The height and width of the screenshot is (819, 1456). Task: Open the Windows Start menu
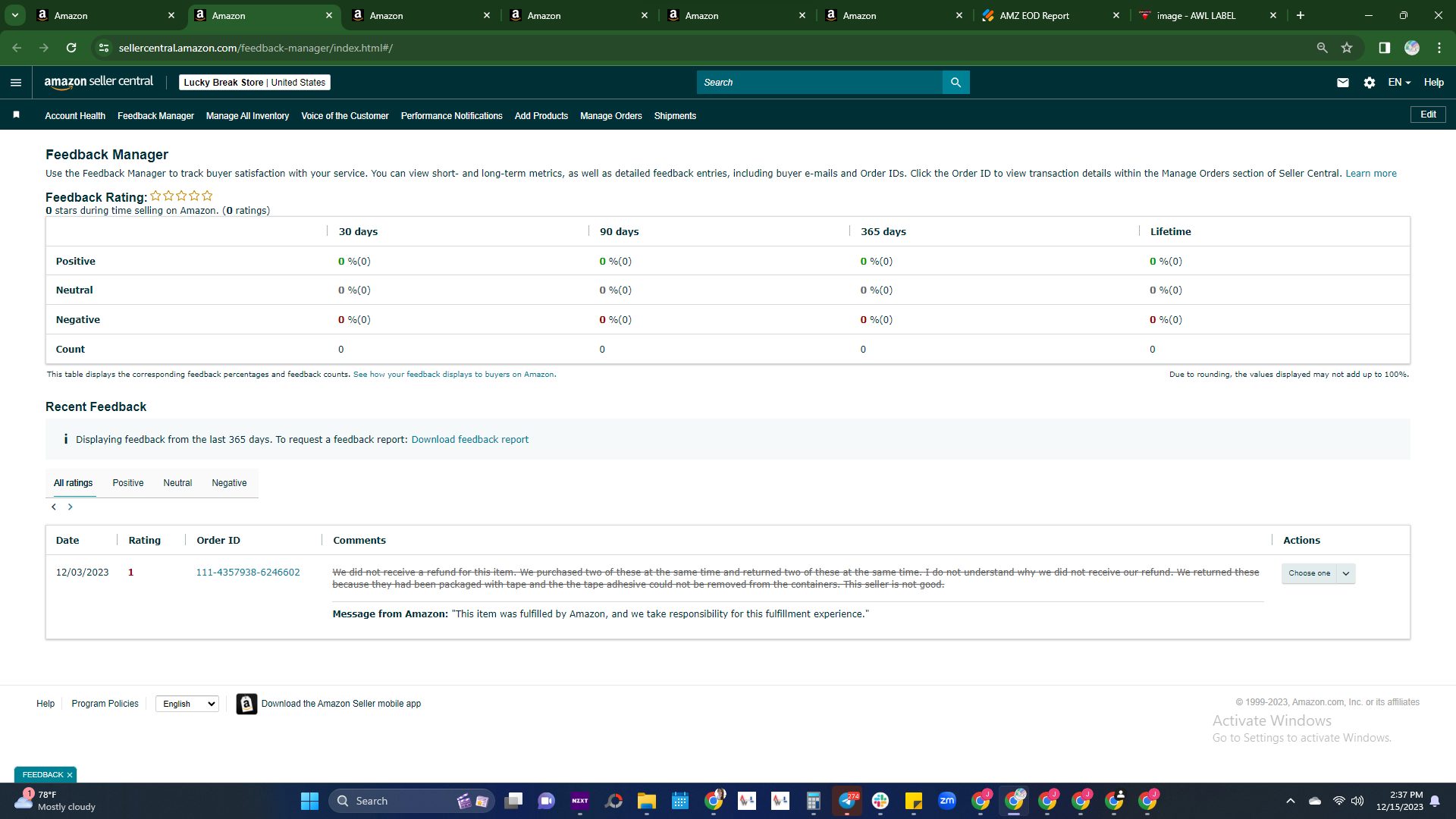(309, 801)
